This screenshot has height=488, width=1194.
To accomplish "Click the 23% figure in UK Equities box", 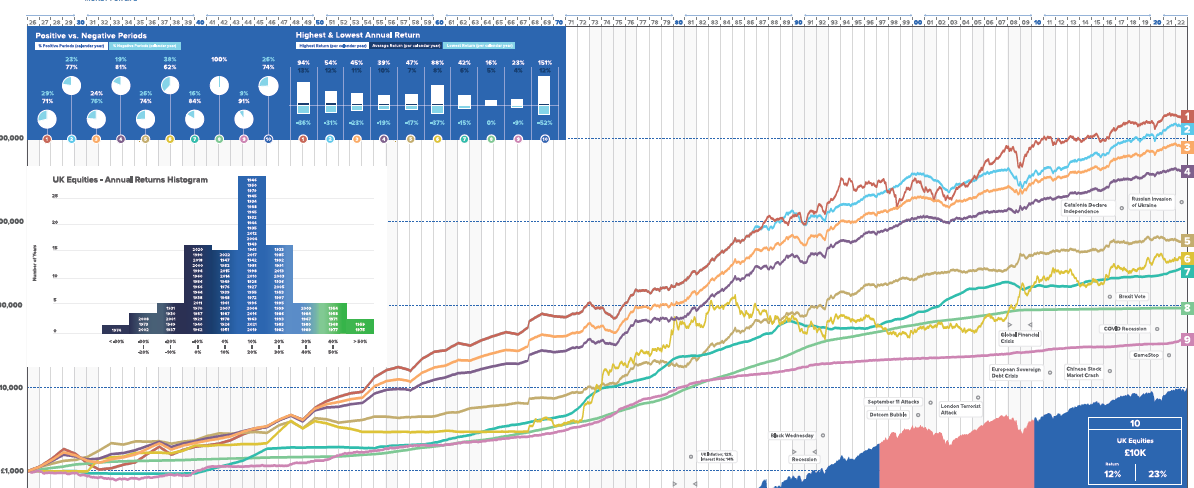I will [x=1157, y=474].
